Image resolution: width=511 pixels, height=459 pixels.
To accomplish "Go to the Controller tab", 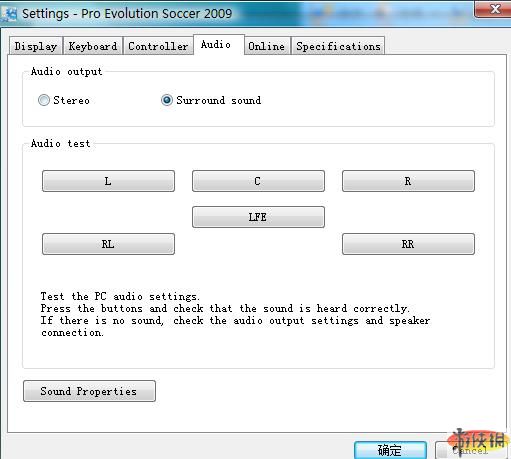I will tap(158, 46).
